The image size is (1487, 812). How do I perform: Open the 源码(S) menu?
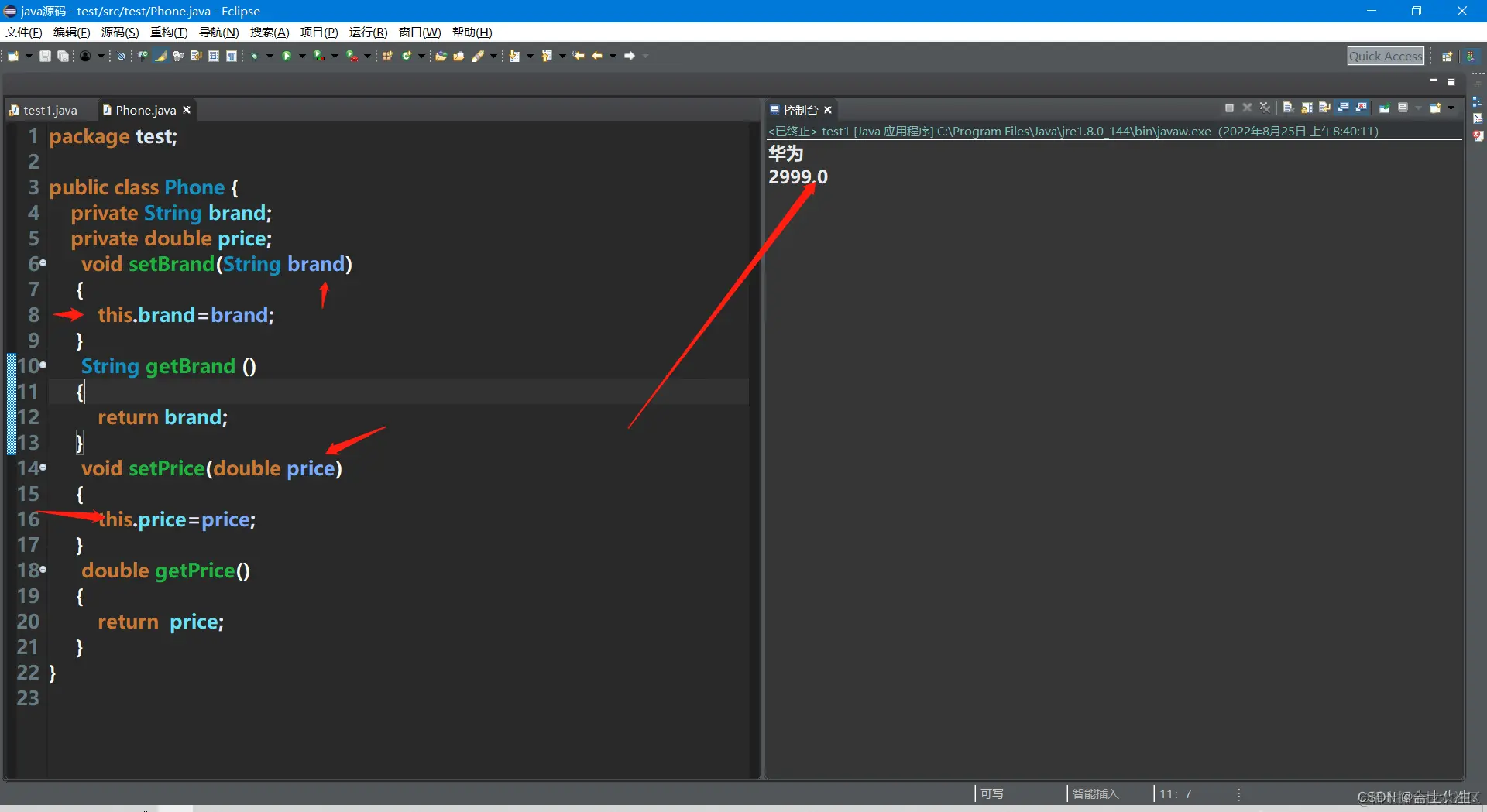coord(120,32)
